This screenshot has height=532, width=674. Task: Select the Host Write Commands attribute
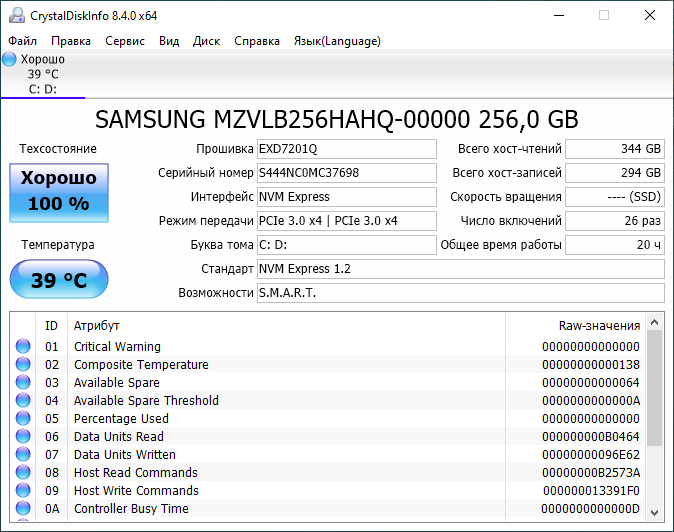coord(136,491)
